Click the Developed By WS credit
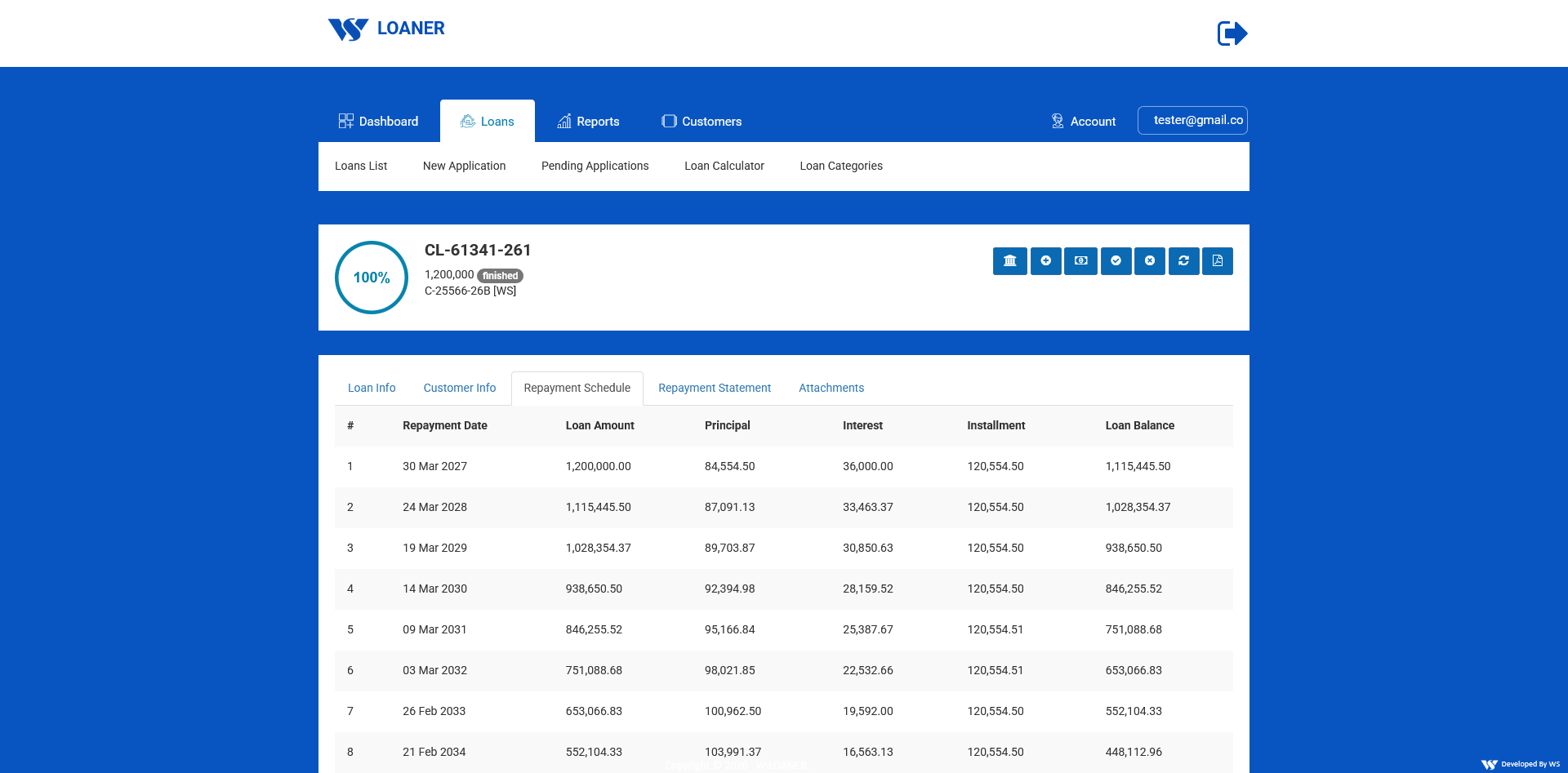 [x=1521, y=764]
